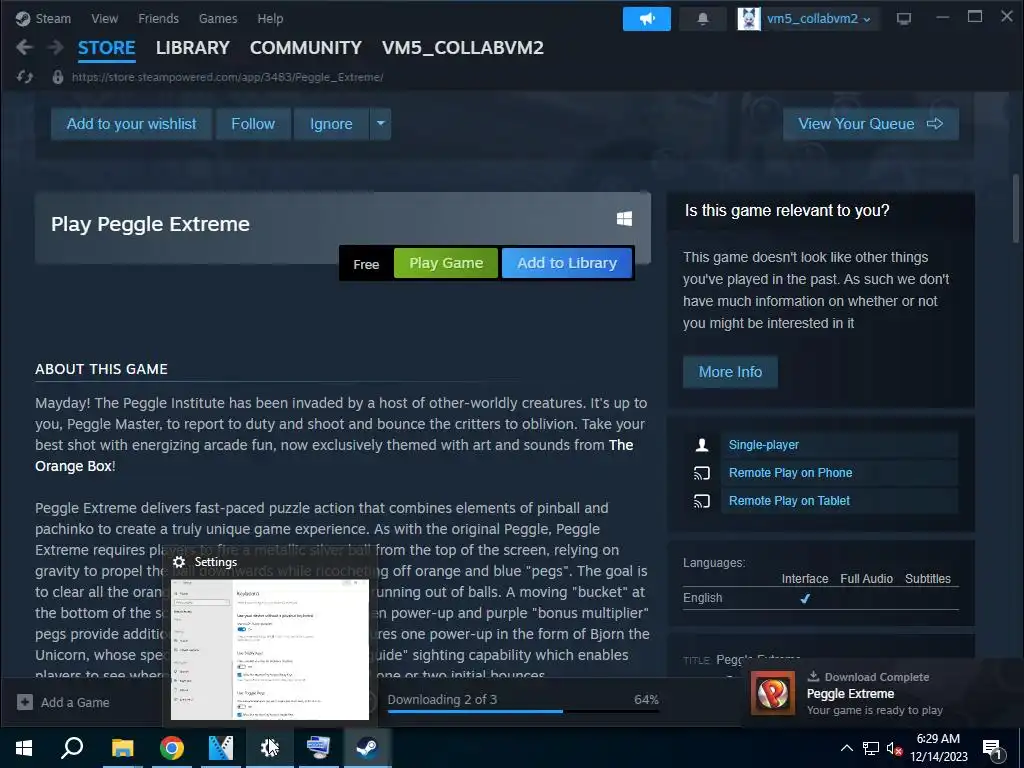This screenshot has width=1024, height=768.
Task: Click the Windows platform icon
Action: (x=624, y=218)
